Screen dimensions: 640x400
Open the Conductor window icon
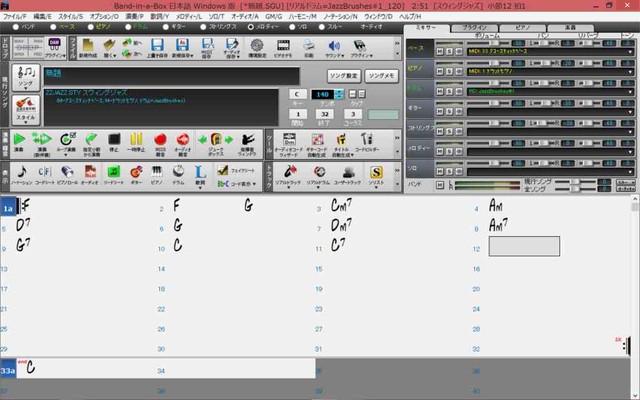point(247,140)
